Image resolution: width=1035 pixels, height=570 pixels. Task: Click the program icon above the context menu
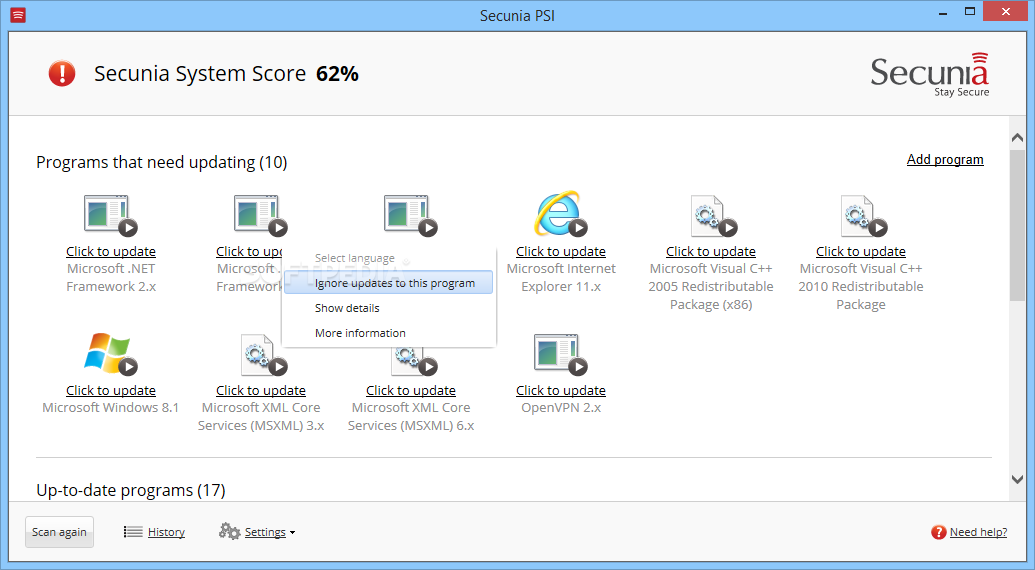[411, 214]
